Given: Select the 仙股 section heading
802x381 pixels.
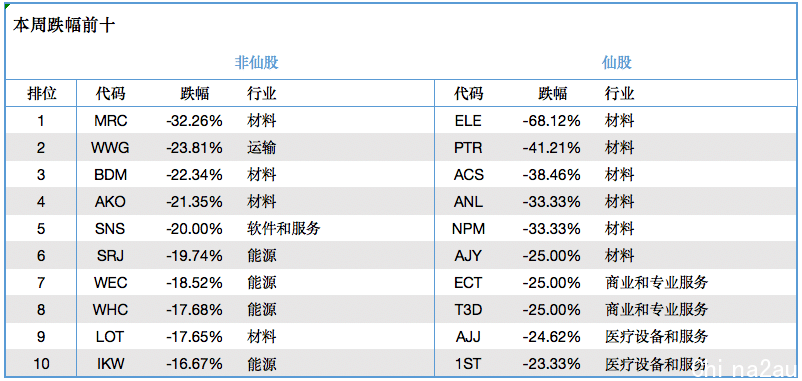Looking at the screenshot, I should point(617,62).
